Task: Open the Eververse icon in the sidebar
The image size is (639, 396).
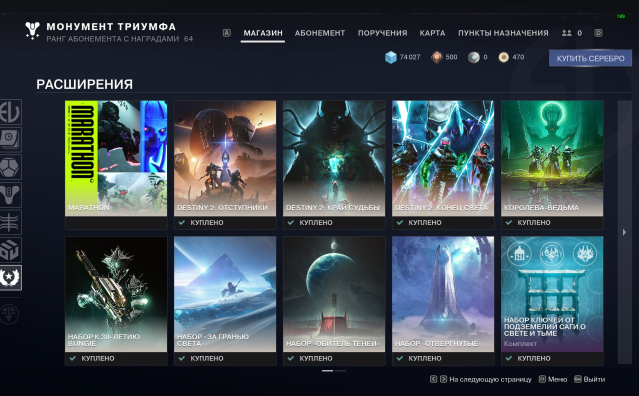Action: pos(10,112)
